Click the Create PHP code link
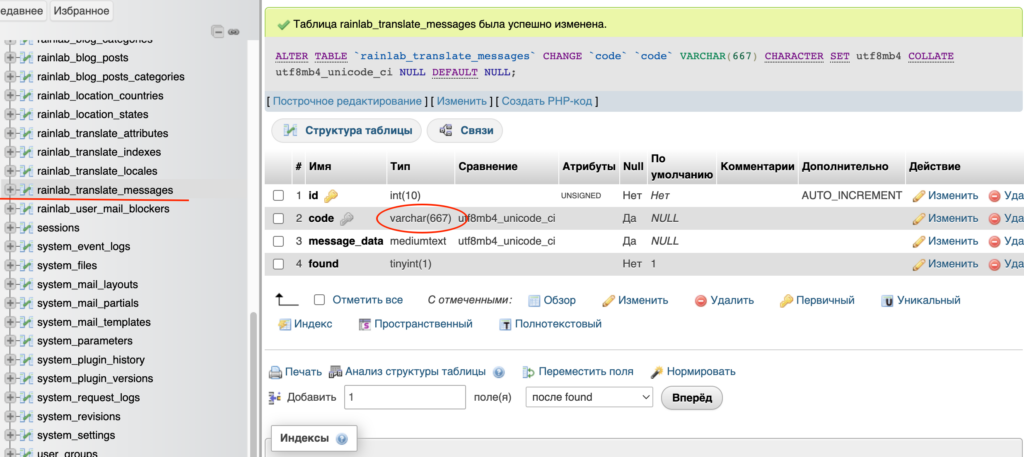This screenshot has height=457, width=1024. [x=547, y=101]
